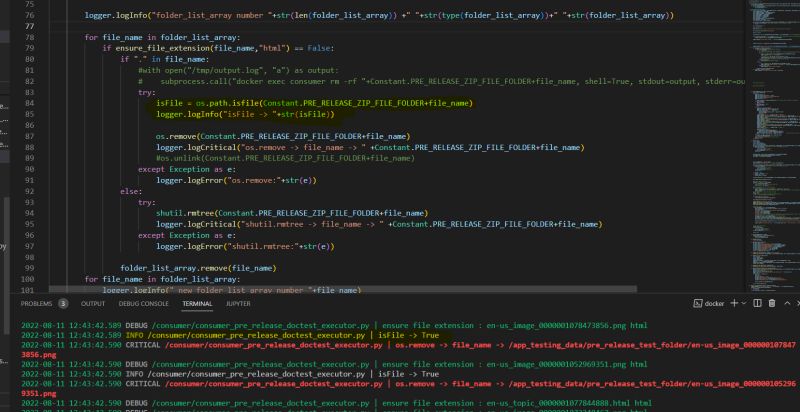Click the 'logger.logInfo("folder_list_array number' line 76
Image resolution: width=800 pixels, height=412 pixels.
[379, 15]
